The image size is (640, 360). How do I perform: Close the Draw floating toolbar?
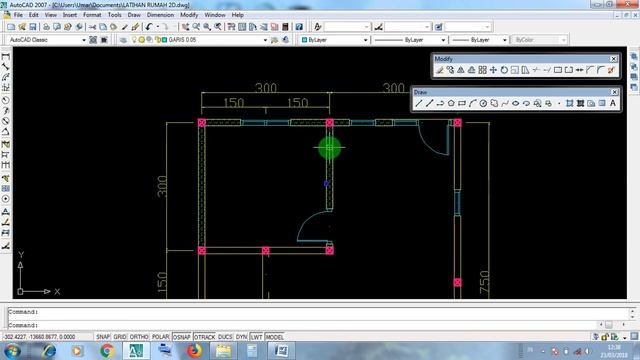pos(614,92)
